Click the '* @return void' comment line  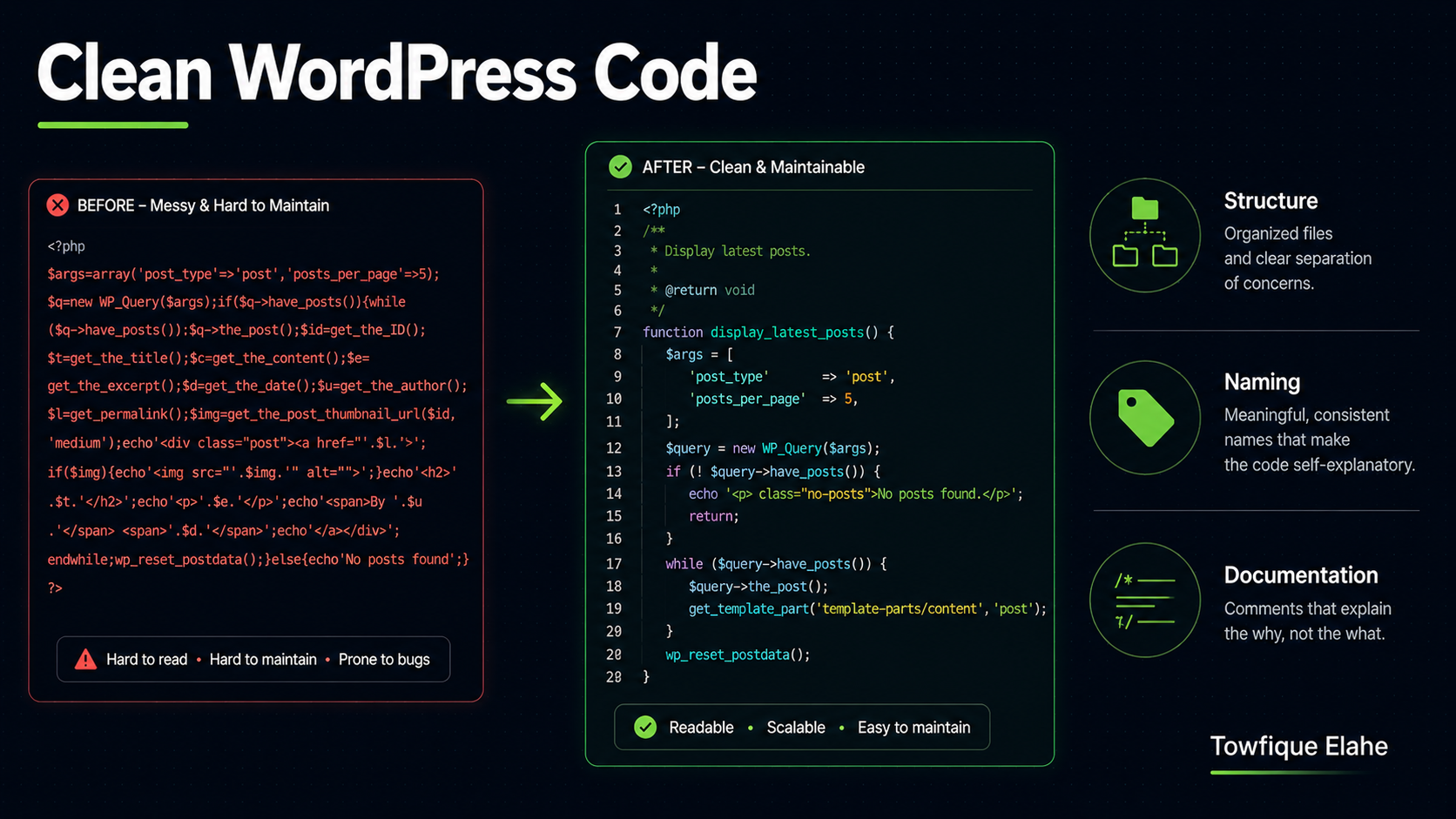[702, 290]
